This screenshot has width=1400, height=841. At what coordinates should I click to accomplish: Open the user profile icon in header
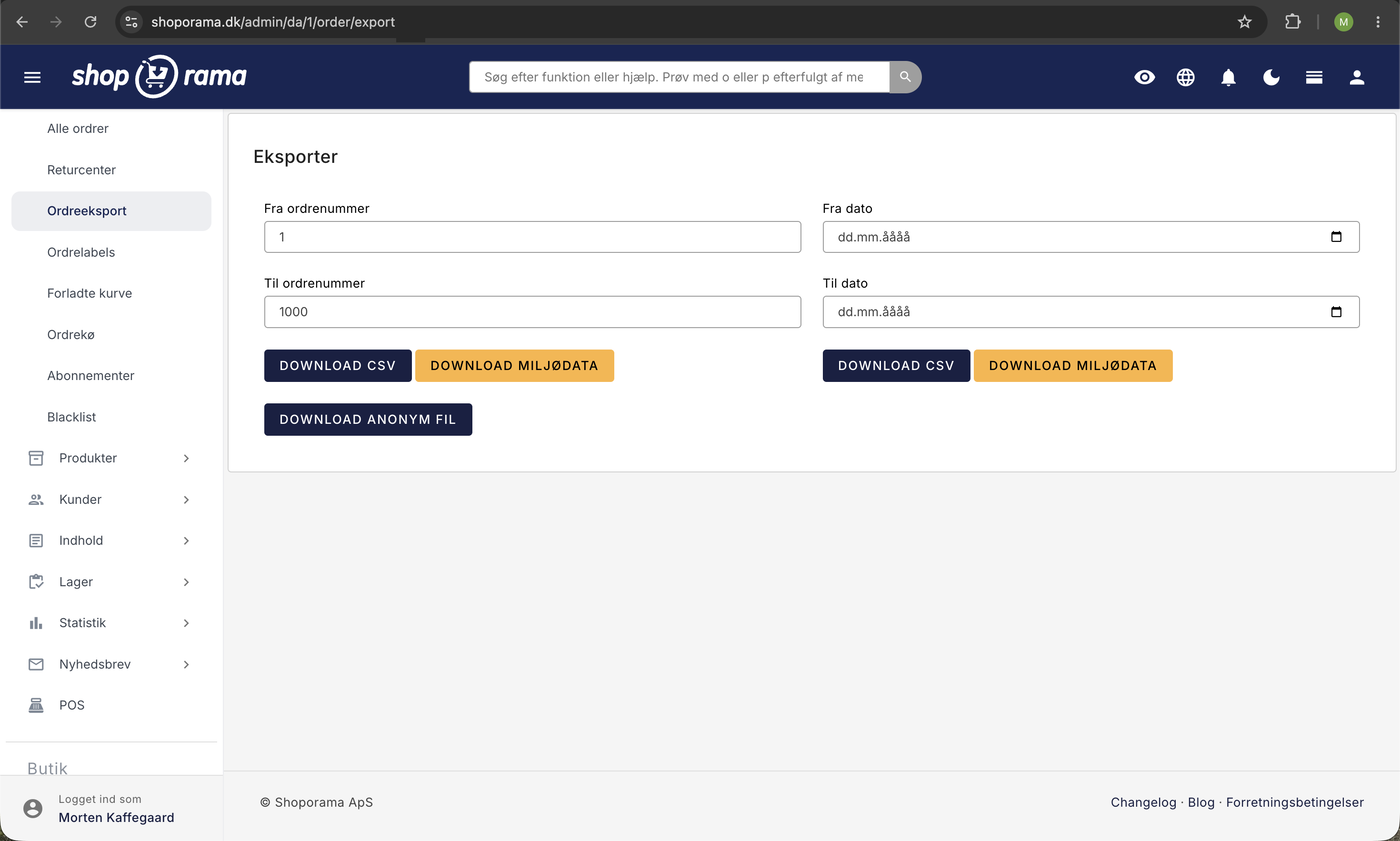pyautogui.click(x=1357, y=77)
